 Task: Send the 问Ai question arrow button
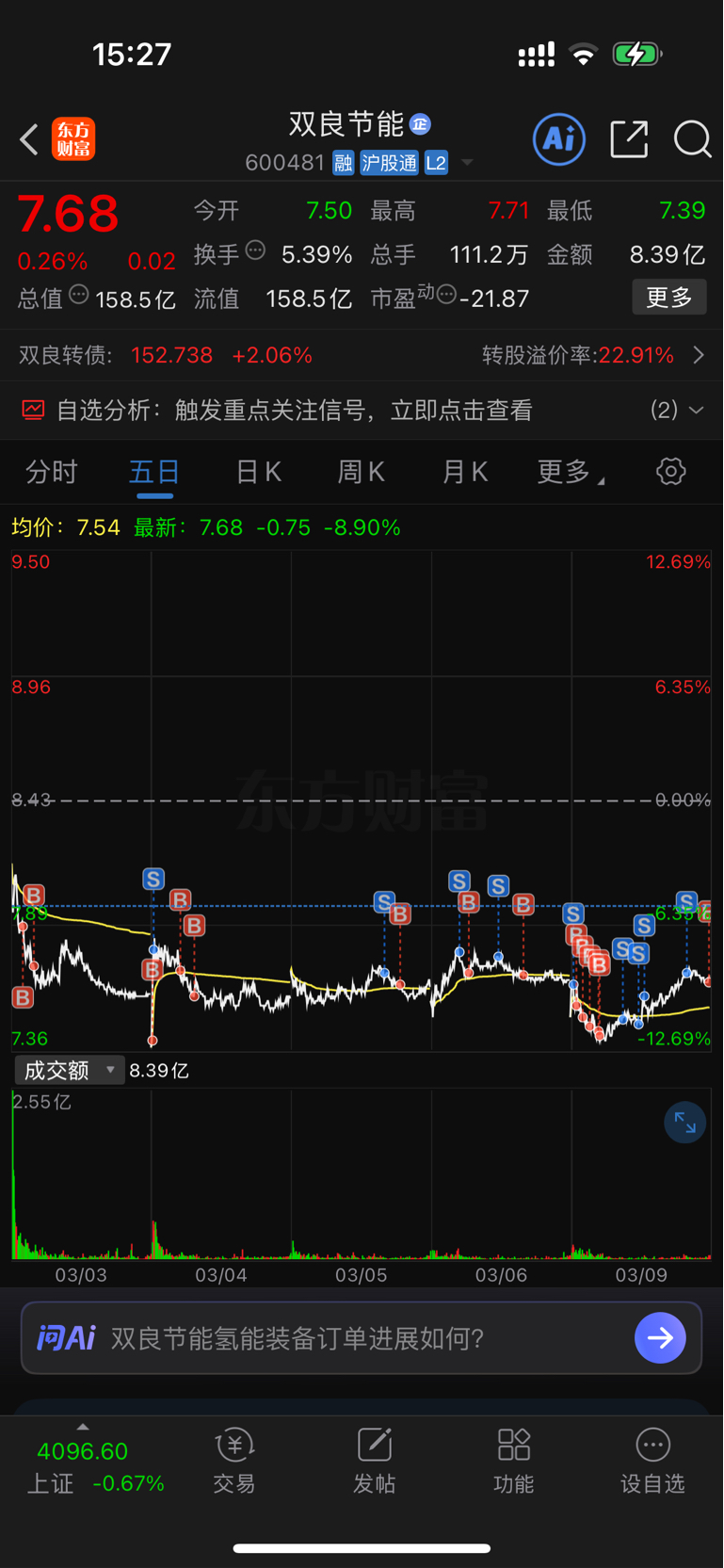coord(660,1337)
